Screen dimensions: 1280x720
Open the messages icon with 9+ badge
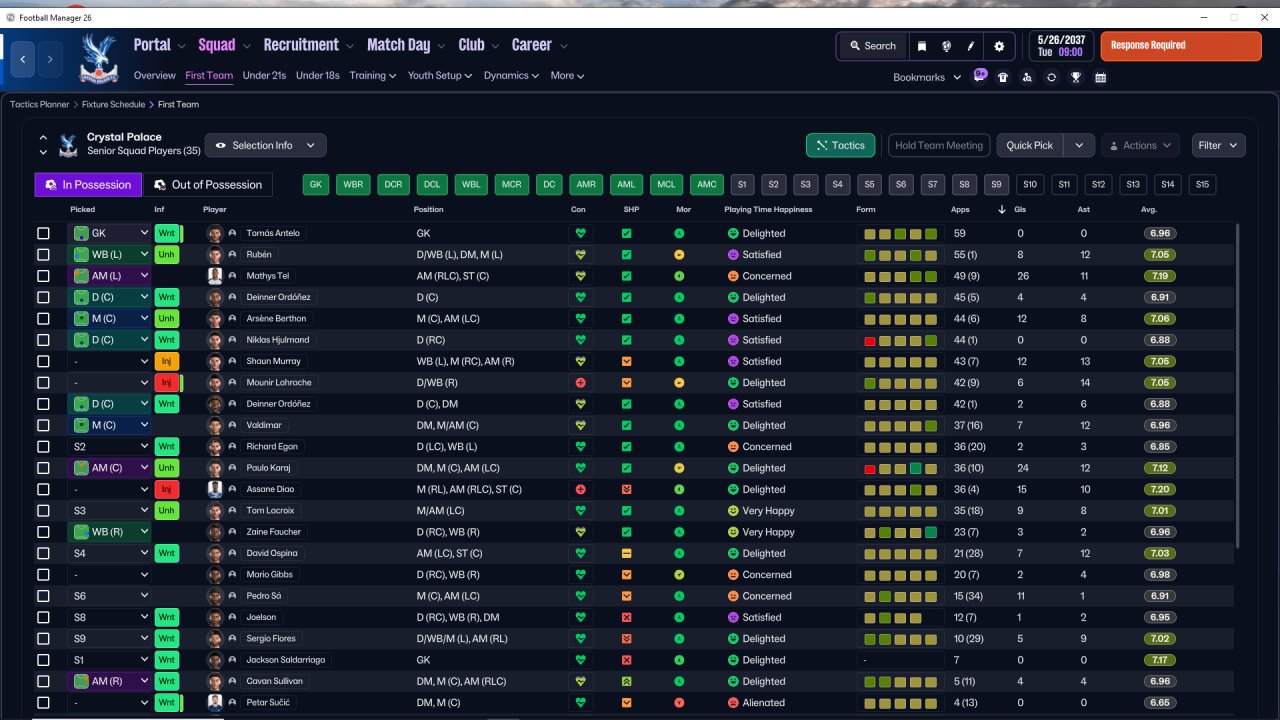(980, 76)
